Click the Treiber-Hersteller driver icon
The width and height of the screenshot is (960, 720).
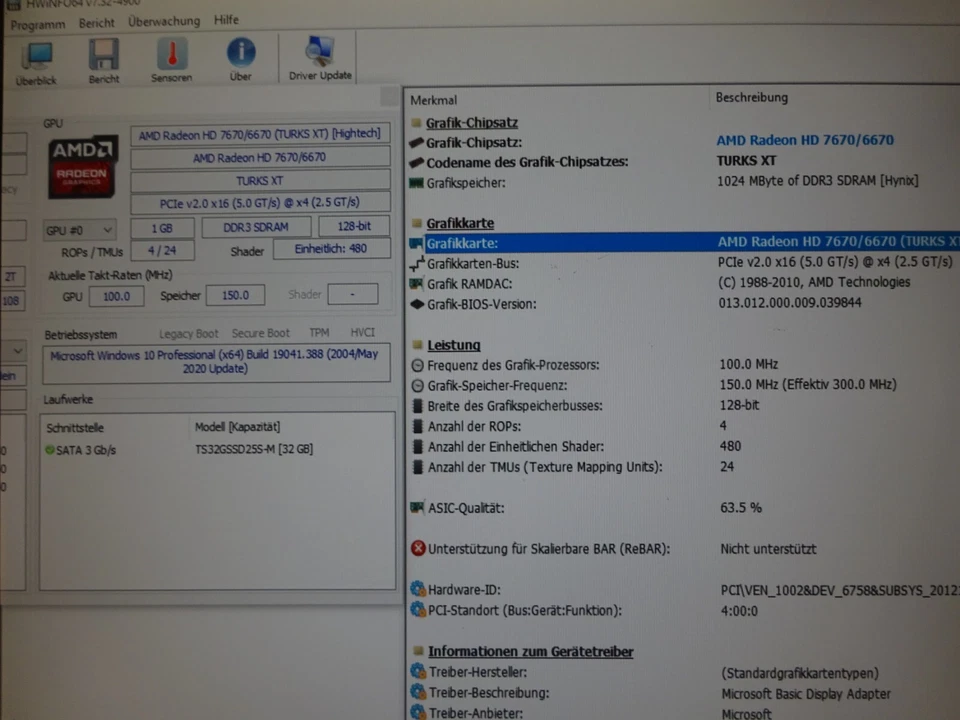(417, 672)
